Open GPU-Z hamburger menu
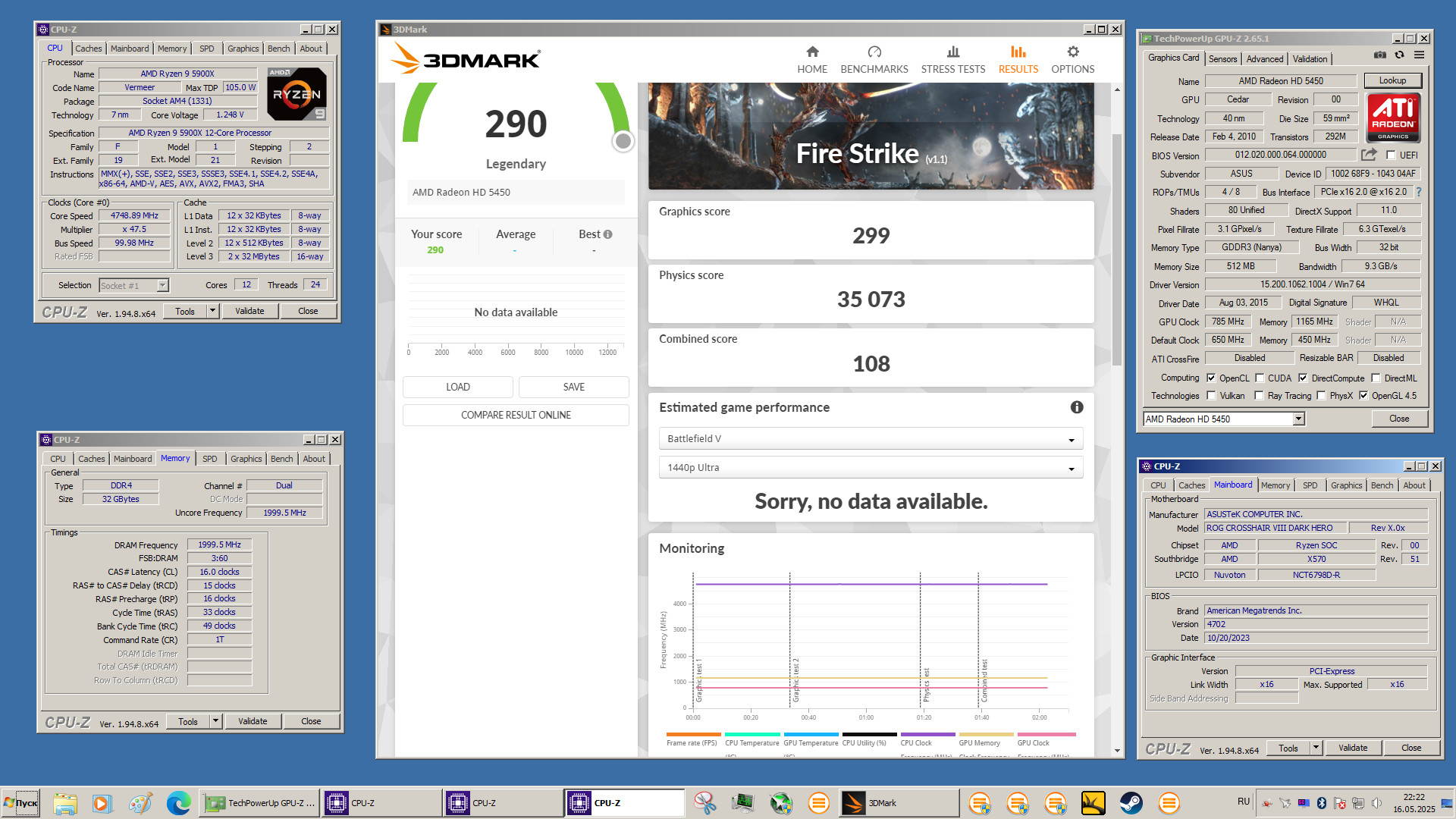The image size is (1456, 819). pyautogui.click(x=1420, y=55)
